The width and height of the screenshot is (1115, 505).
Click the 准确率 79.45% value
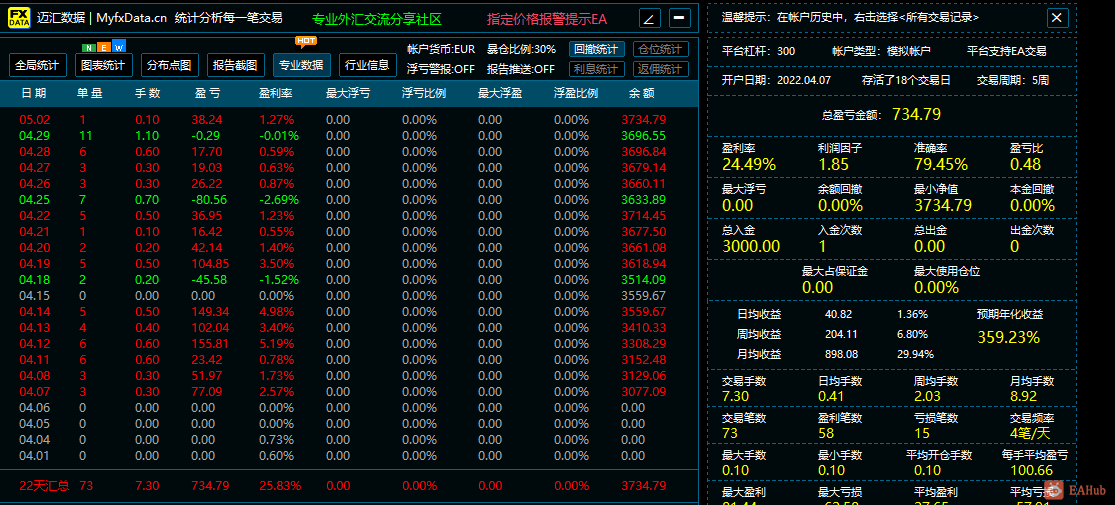pyautogui.click(x=941, y=164)
